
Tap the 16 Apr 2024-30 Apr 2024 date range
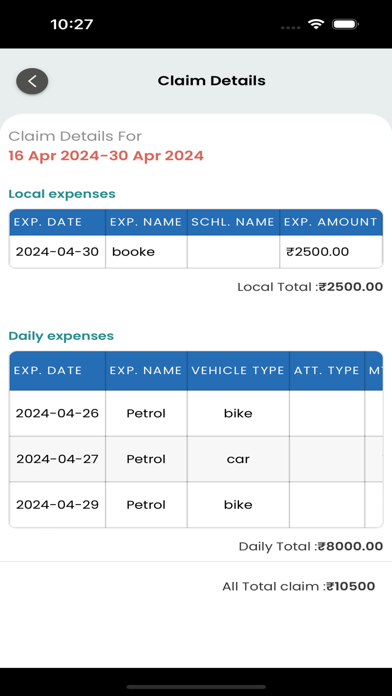tap(106, 156)
